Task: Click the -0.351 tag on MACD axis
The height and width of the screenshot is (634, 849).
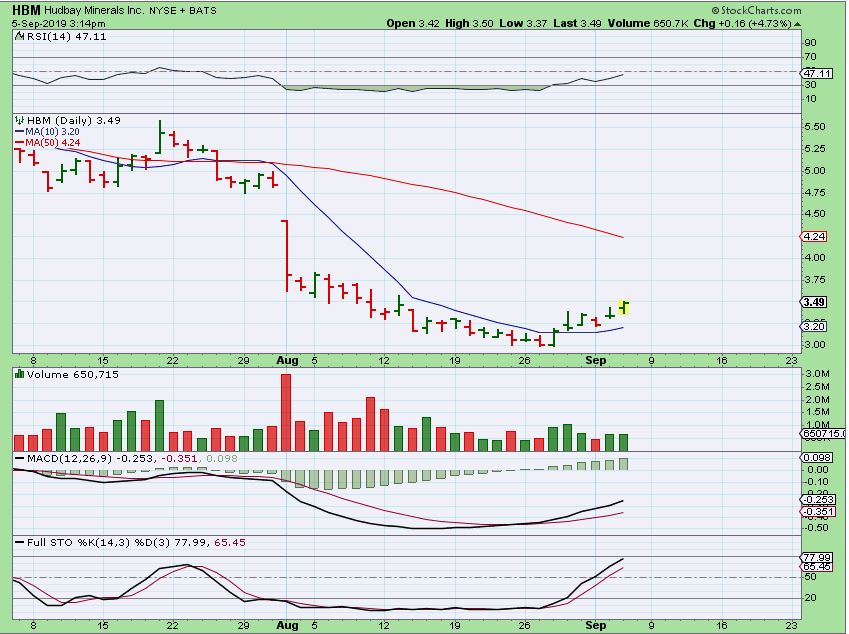Action: (816, 512)
